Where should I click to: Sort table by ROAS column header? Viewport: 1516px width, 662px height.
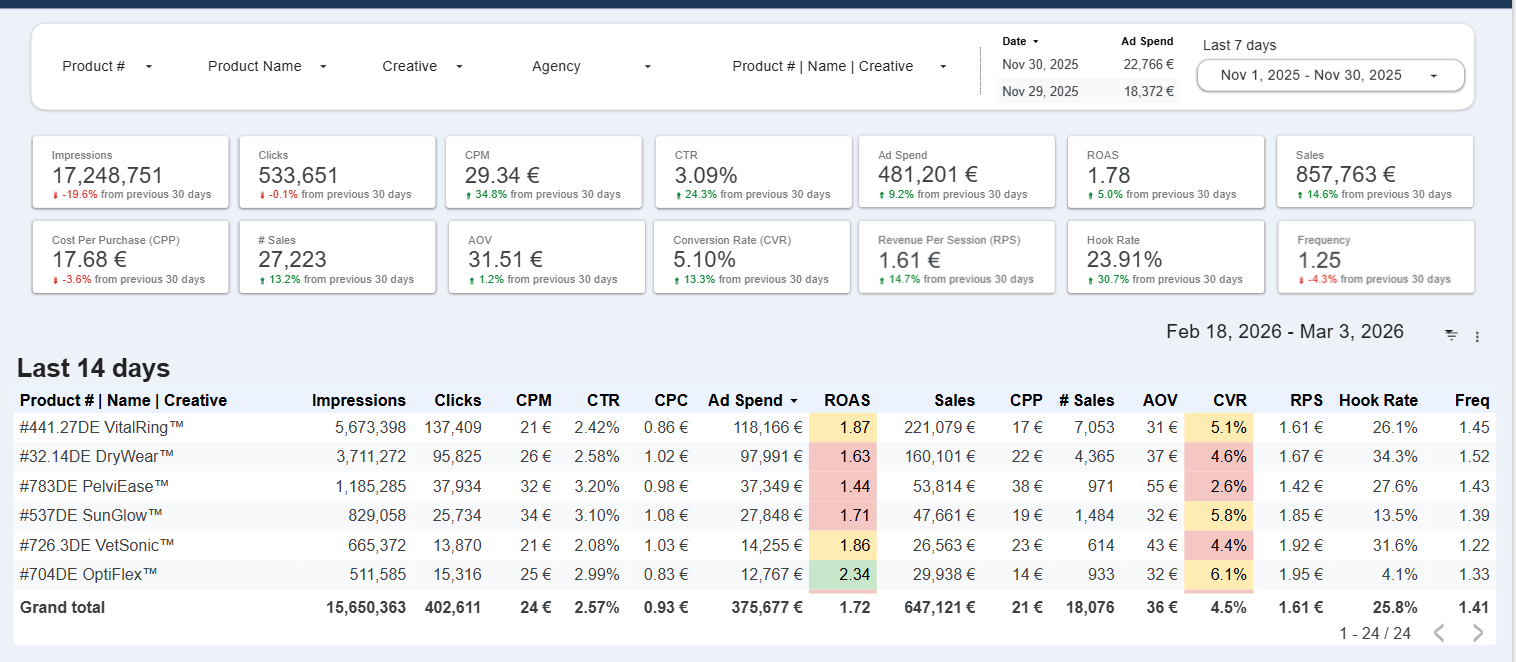tap(846, 400)
